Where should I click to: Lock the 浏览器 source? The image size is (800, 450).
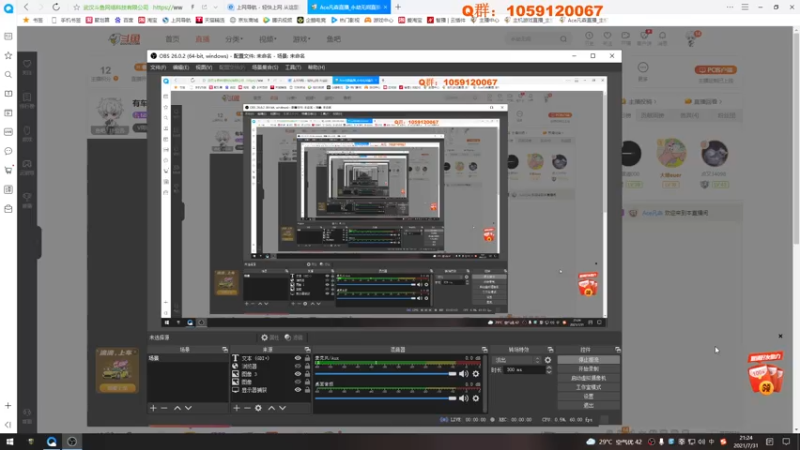(307, 366)
